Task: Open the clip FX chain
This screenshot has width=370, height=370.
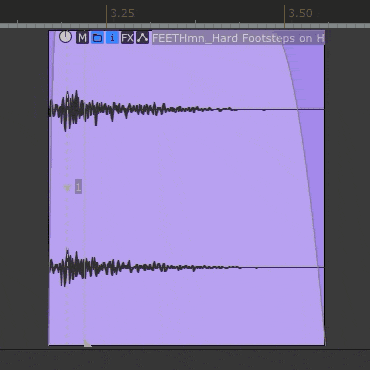Action: click(x=127, y=38)
